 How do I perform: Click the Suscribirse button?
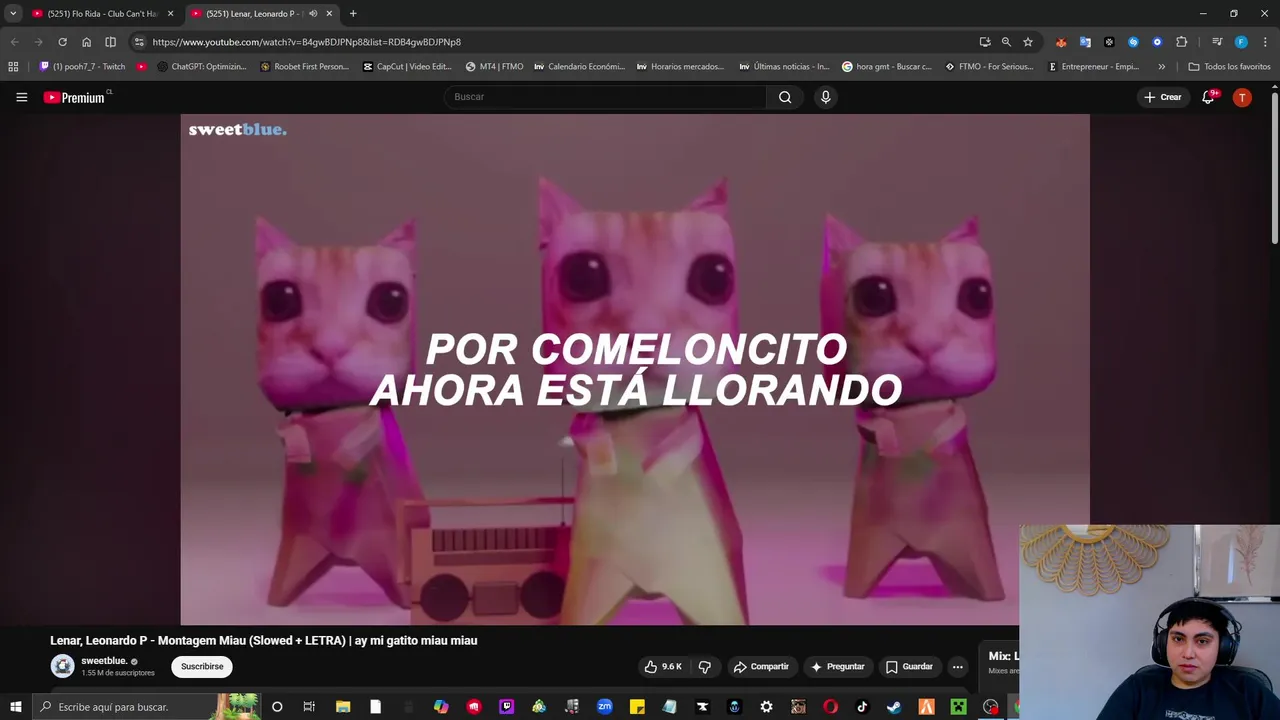point(202,667)
